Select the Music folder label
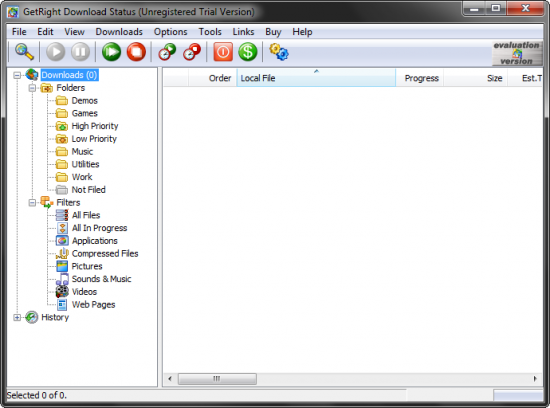Viewport: 550px width, 408px height. [82, 152]
